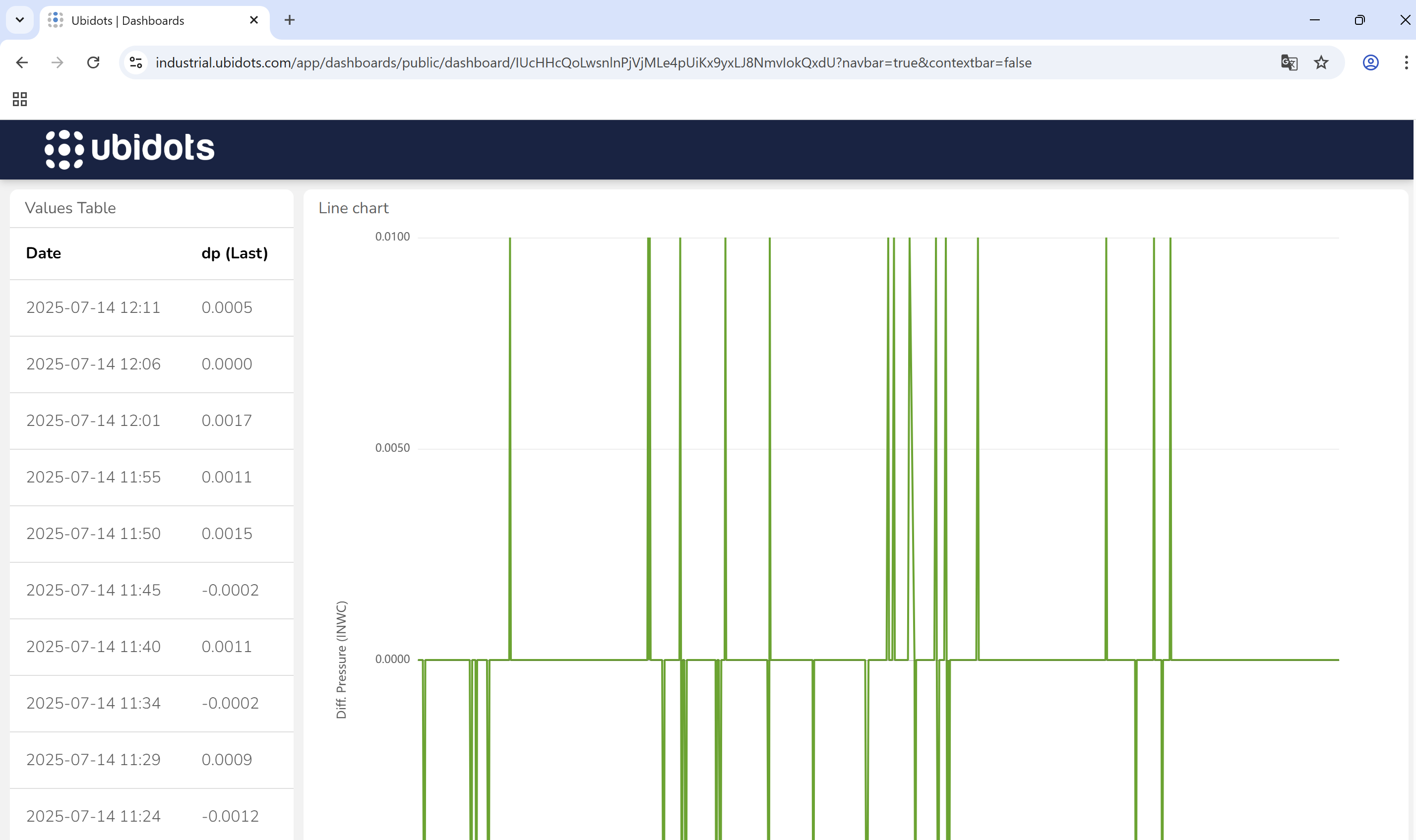Open the tab search dropdown arrow
This screenshot has width=1416, height=840.
[x=20, y=20]
